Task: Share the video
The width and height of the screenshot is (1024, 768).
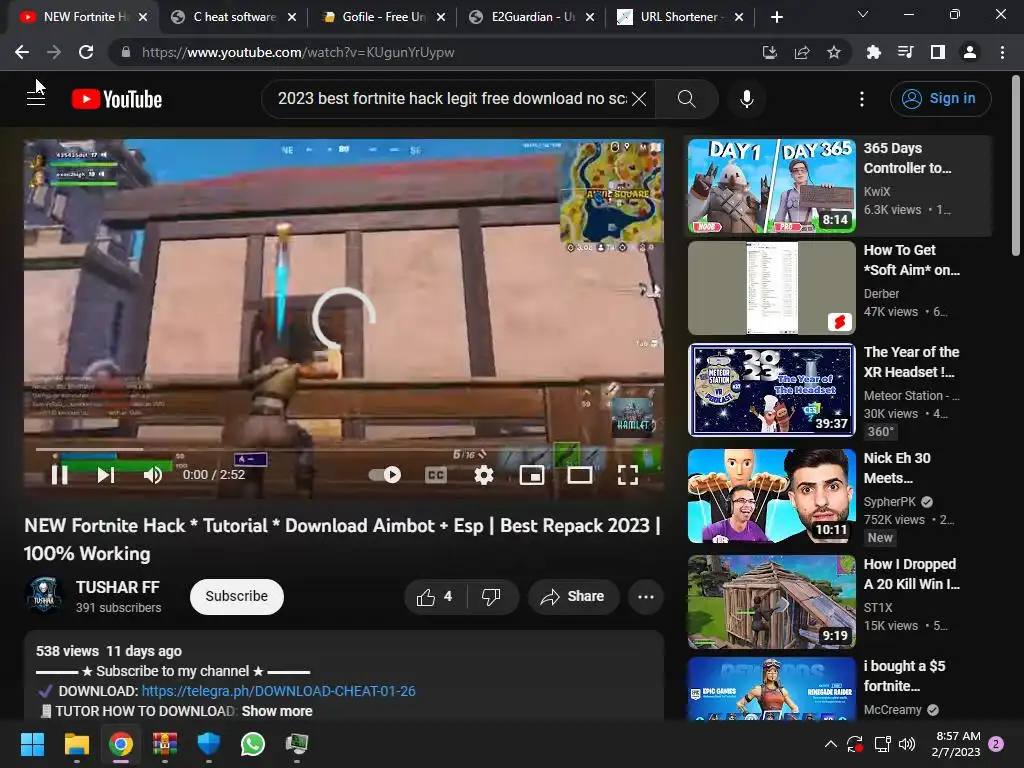Action: point(573,596)
